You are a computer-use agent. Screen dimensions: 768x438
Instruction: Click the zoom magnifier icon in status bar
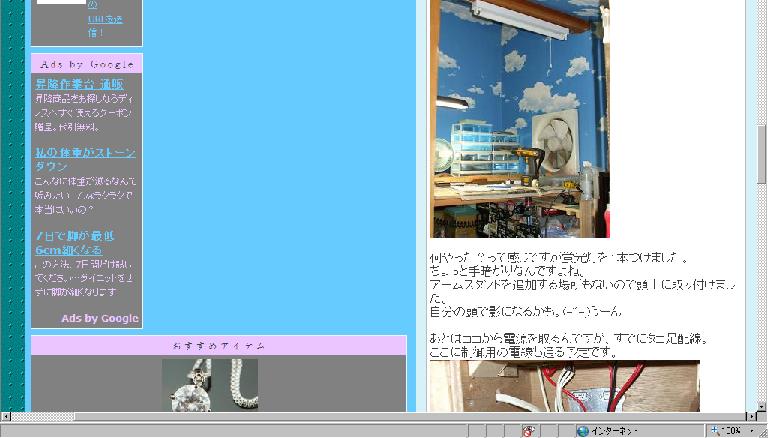(x=716, y=431)
